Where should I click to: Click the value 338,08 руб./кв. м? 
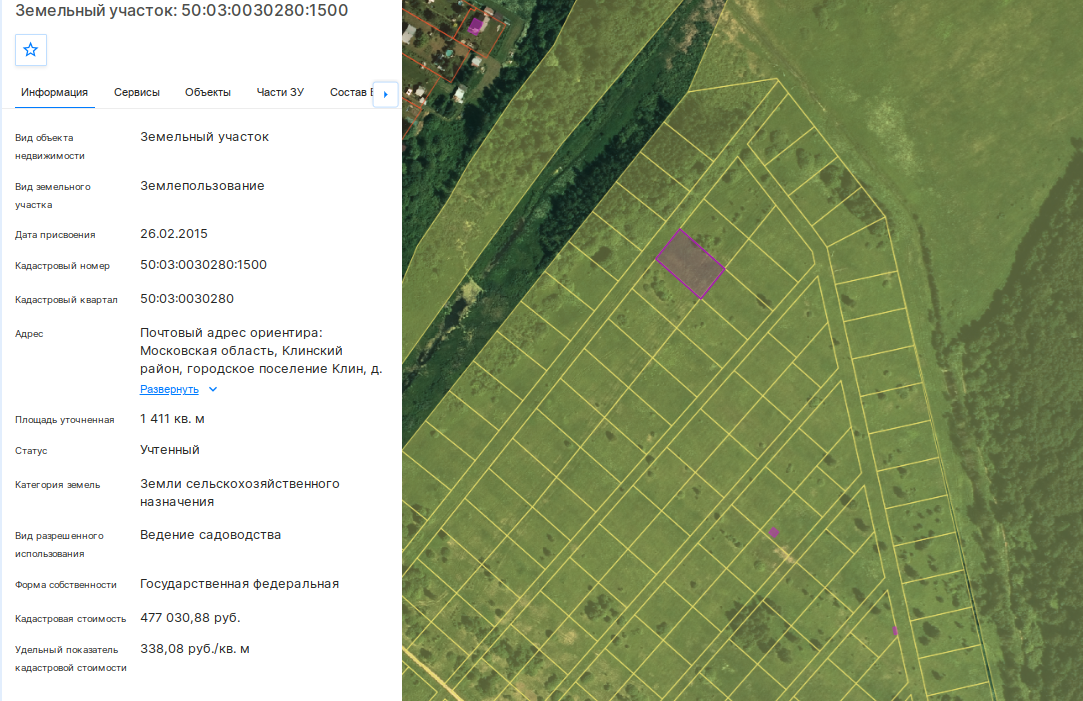tap(195, 649)
